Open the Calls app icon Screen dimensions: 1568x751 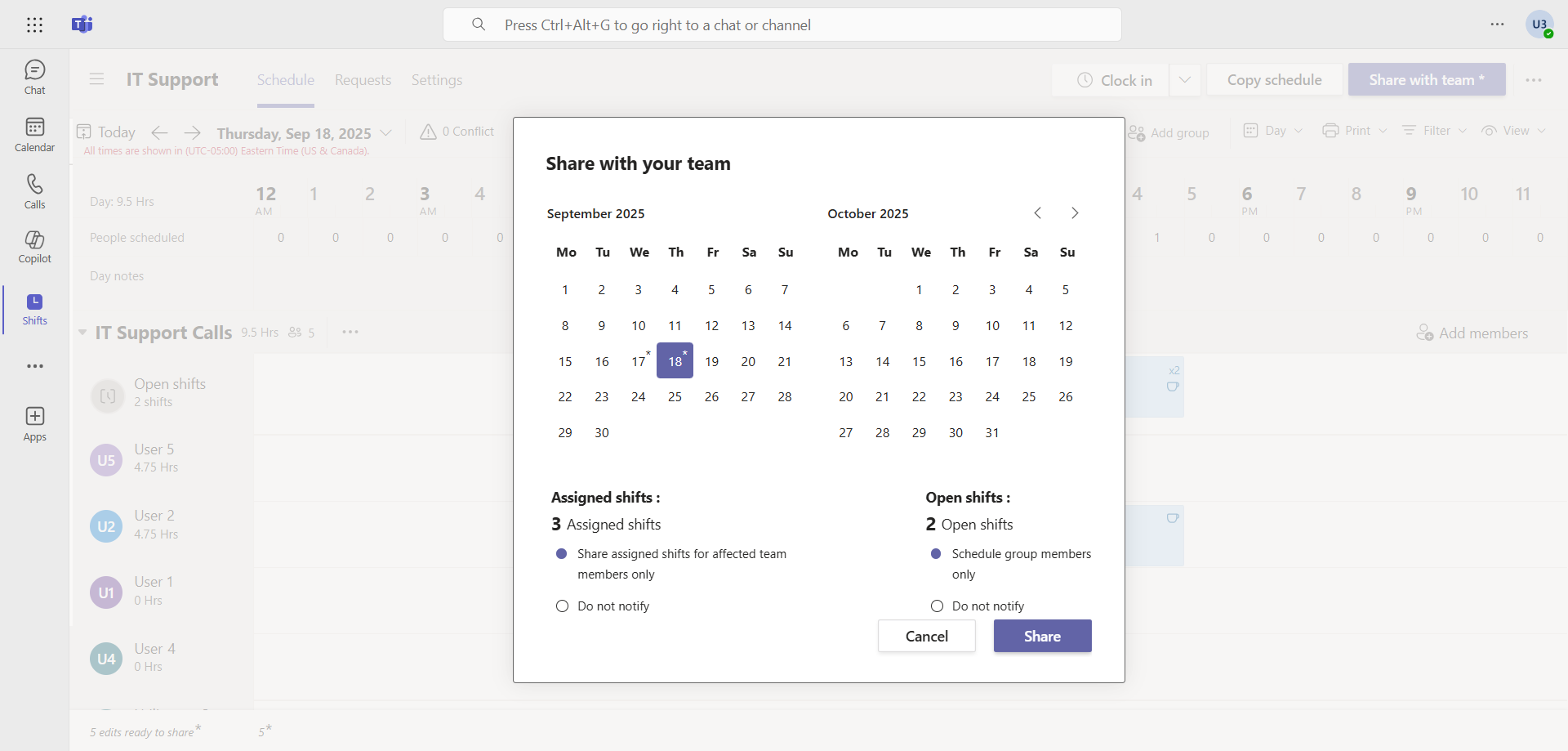coord(34,191)
